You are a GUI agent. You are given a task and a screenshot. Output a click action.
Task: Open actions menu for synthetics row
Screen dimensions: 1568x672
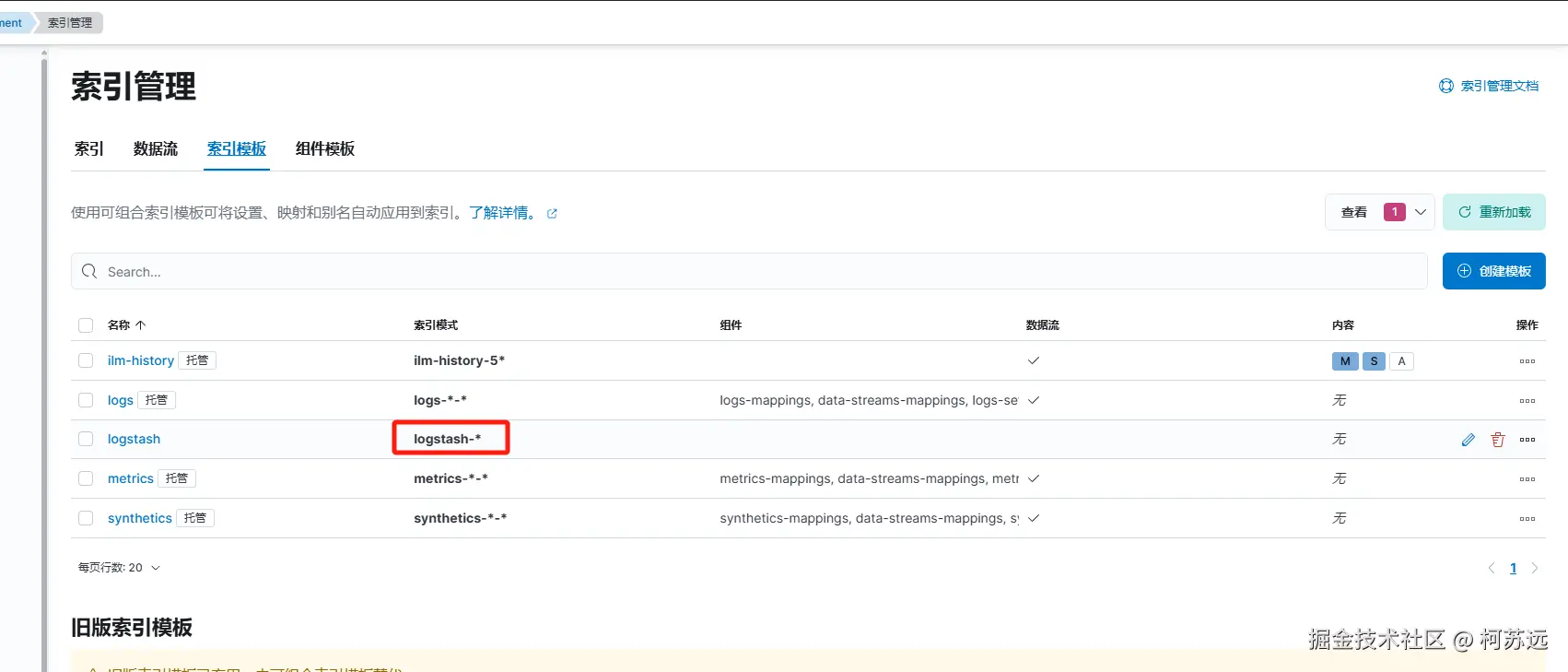pyautogui.click(x=1527, y=519)
